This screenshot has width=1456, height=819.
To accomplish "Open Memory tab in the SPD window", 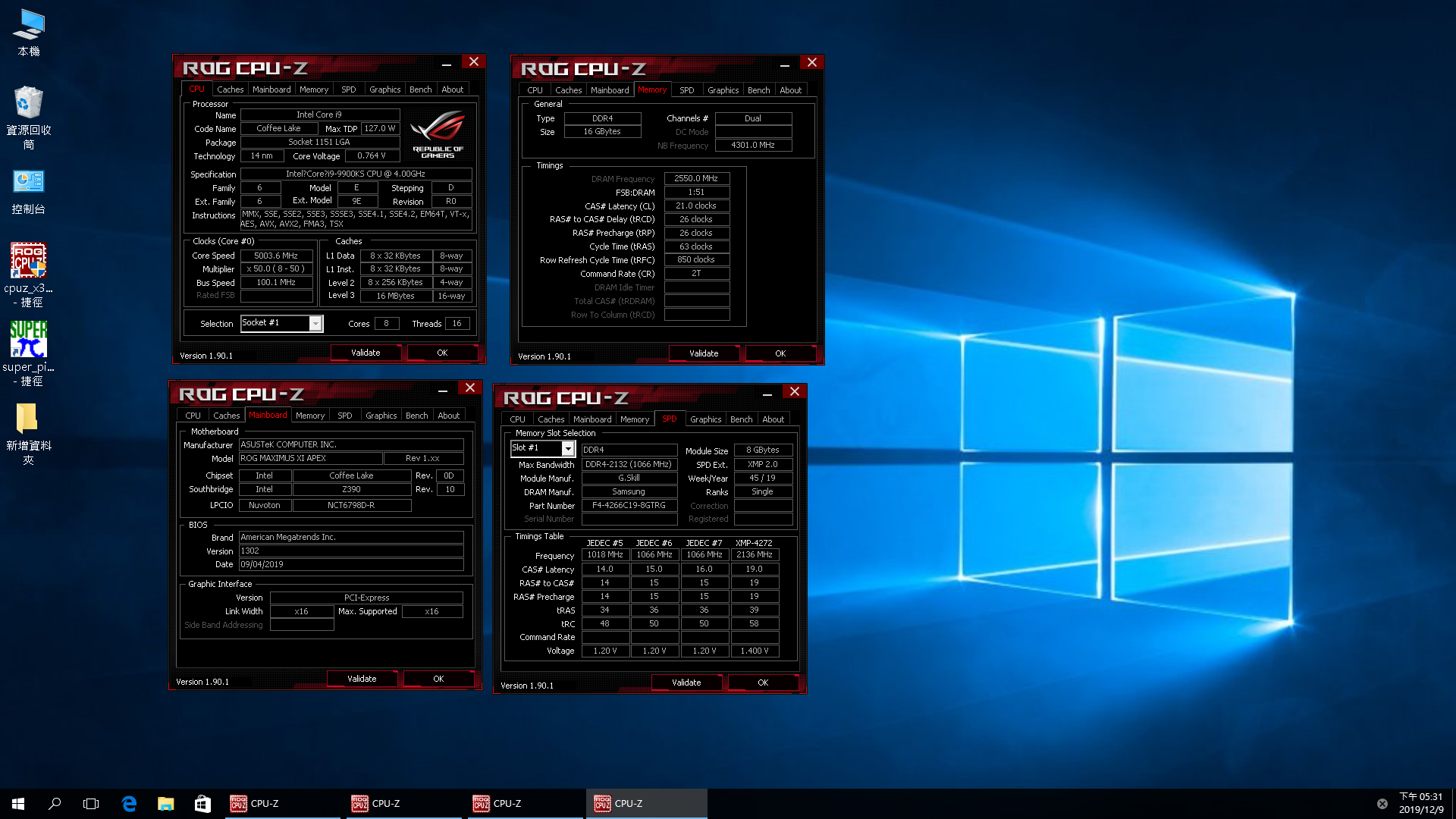I will click(635, 419).
